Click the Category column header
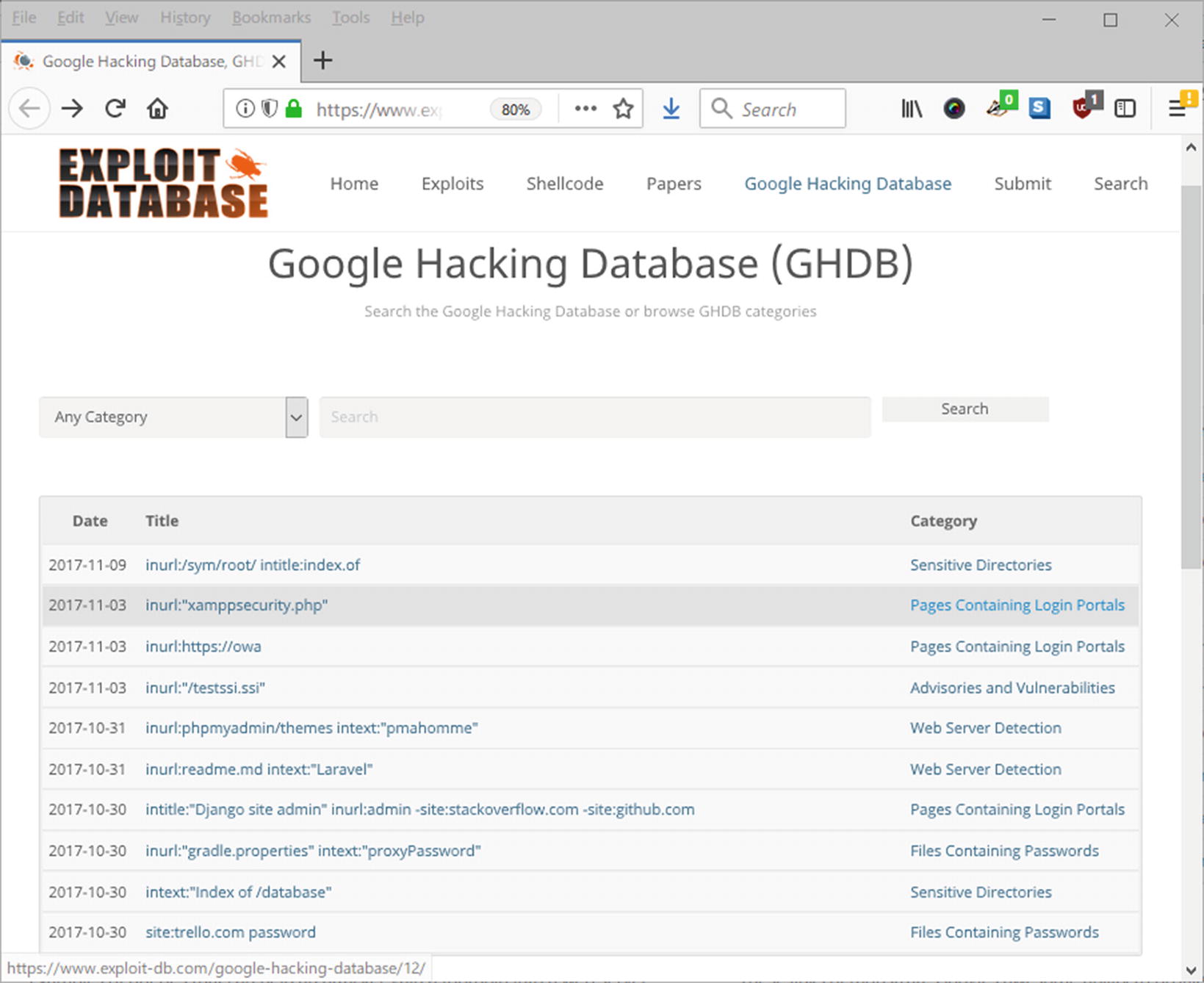This screenshot has height=983, width=1204. [x=943, y=521]
